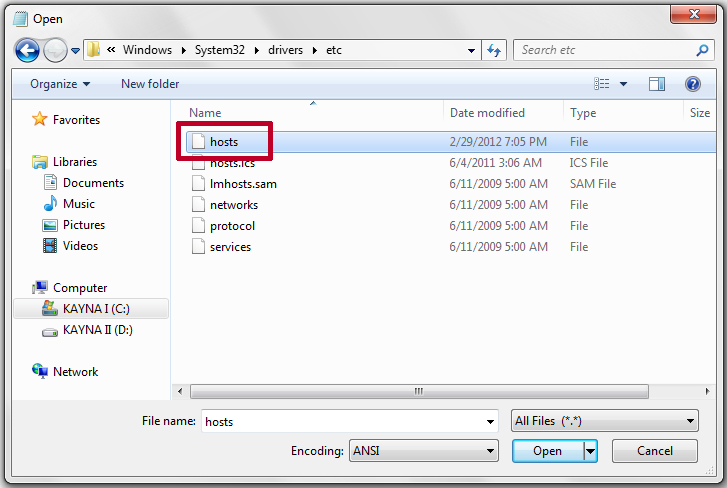Image resolution: width=727 pixels, height=488 pixels.
Task: Select the lmhosts.sam file icon
Action: pyautogui.click(x=198, y=184)
